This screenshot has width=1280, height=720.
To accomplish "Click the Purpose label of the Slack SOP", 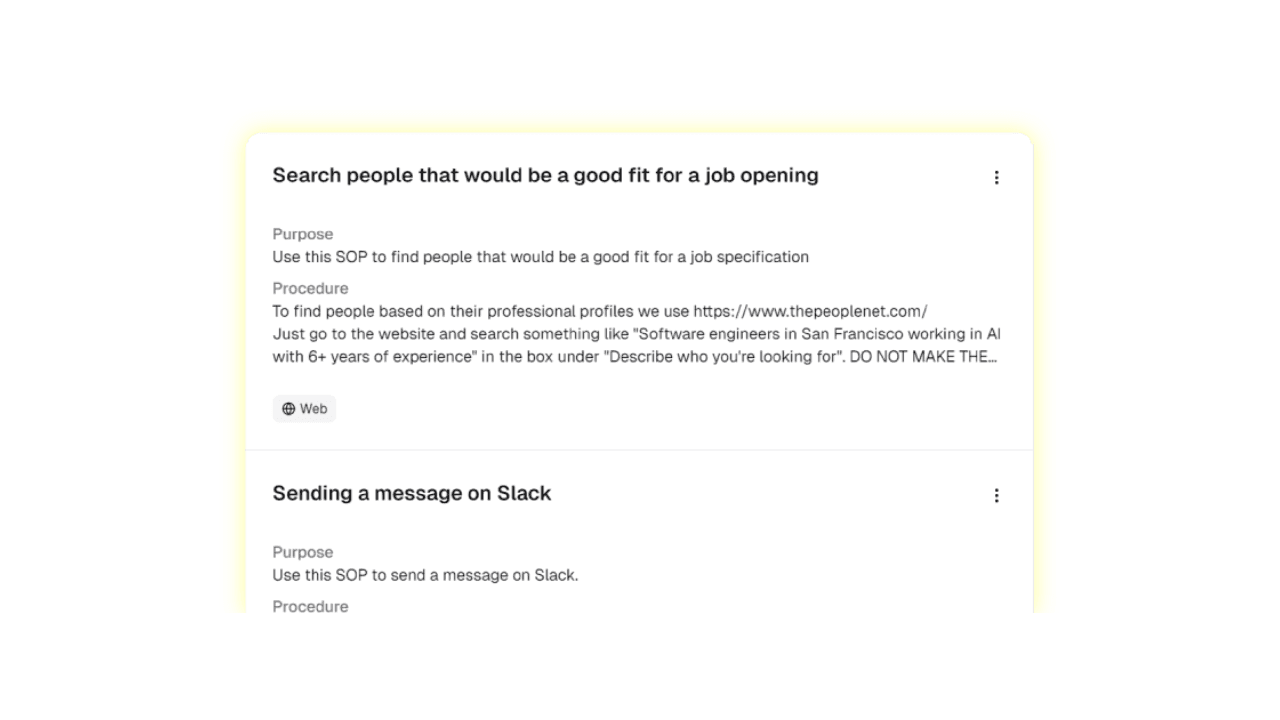I will coord(303,552).
